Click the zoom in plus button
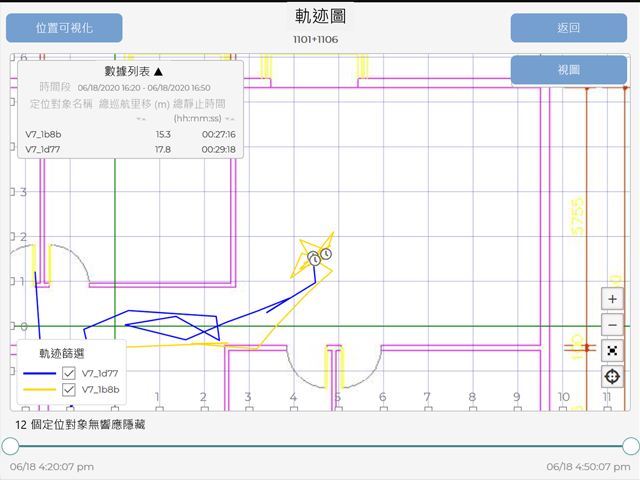Screen dimensions: 640x480 pos(612,299)
